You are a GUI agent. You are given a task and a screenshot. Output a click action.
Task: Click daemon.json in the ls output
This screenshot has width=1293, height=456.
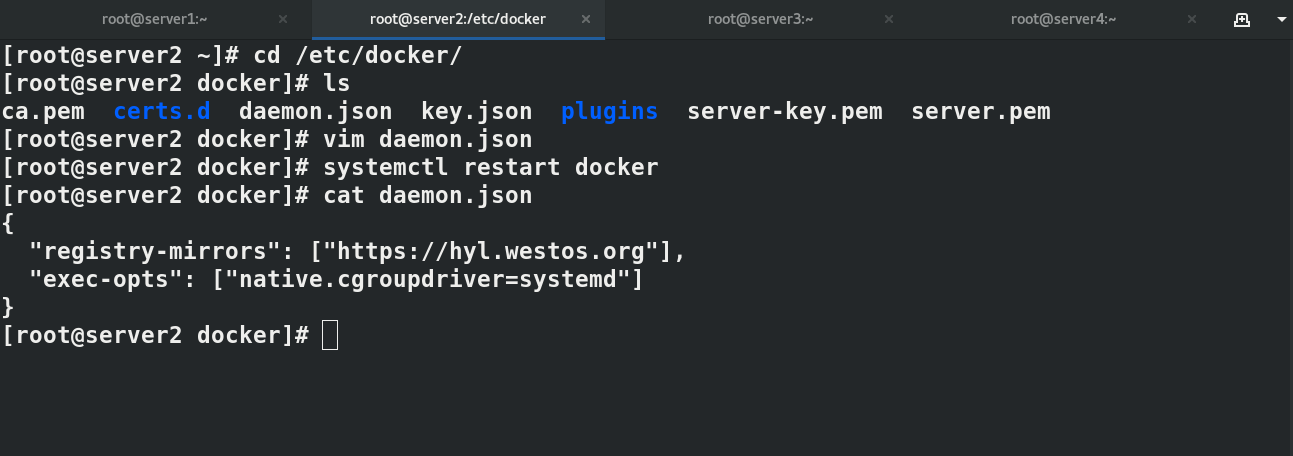pos(315,112)
